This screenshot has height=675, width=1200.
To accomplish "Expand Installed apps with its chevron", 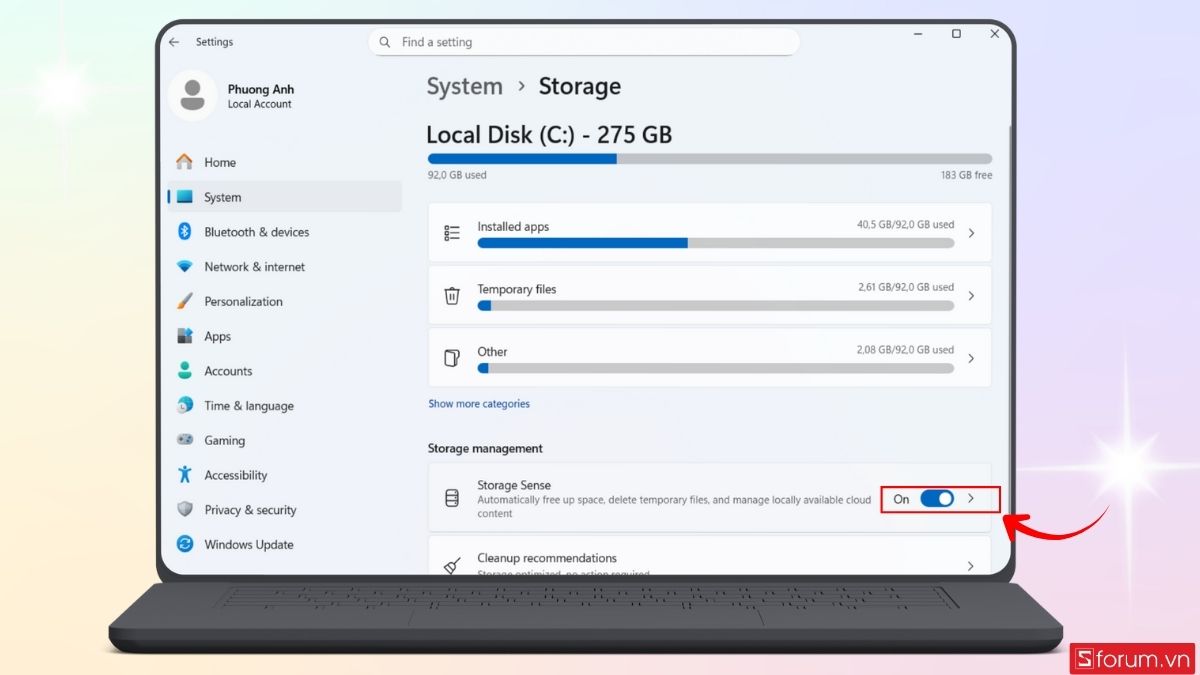I will (x=971, y=233).
